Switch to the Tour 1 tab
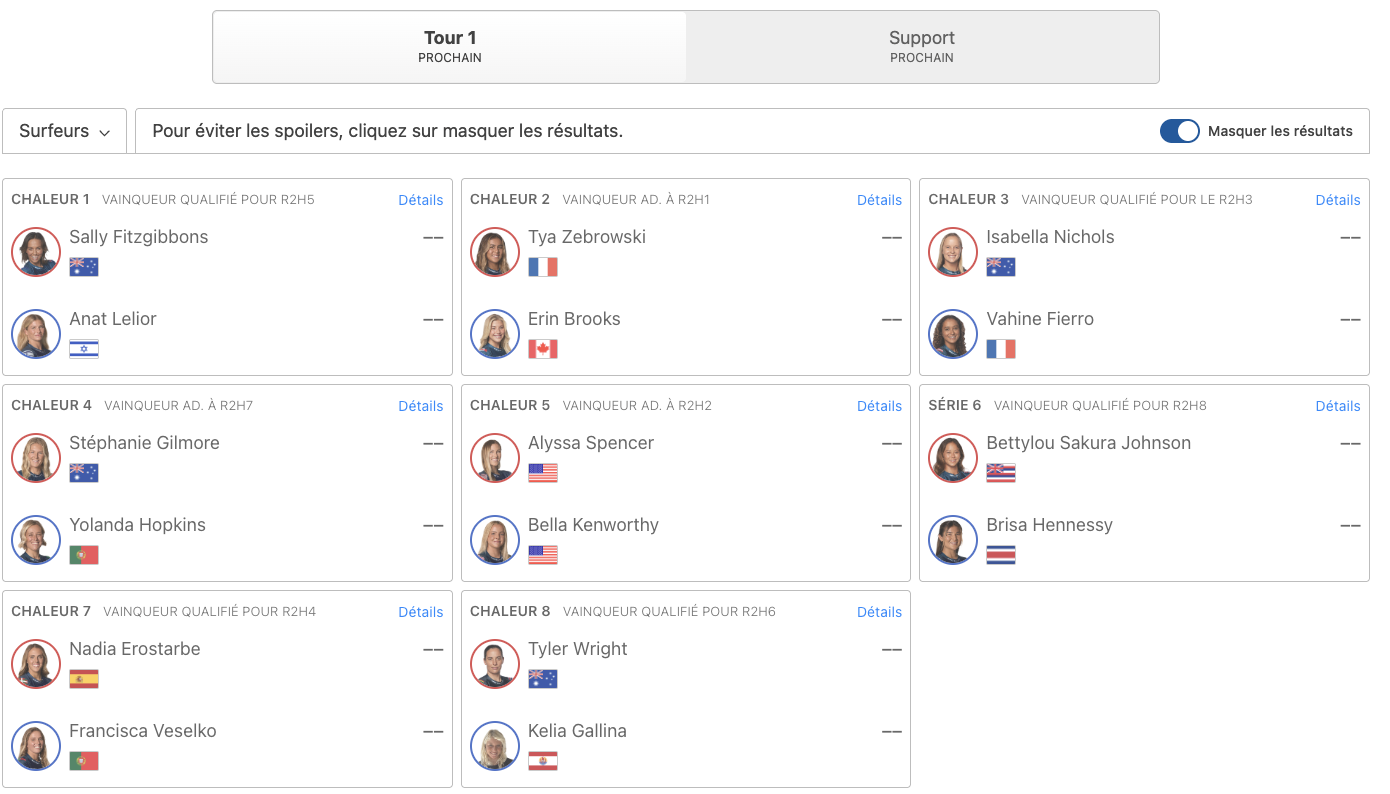 (x=450, y=47)
